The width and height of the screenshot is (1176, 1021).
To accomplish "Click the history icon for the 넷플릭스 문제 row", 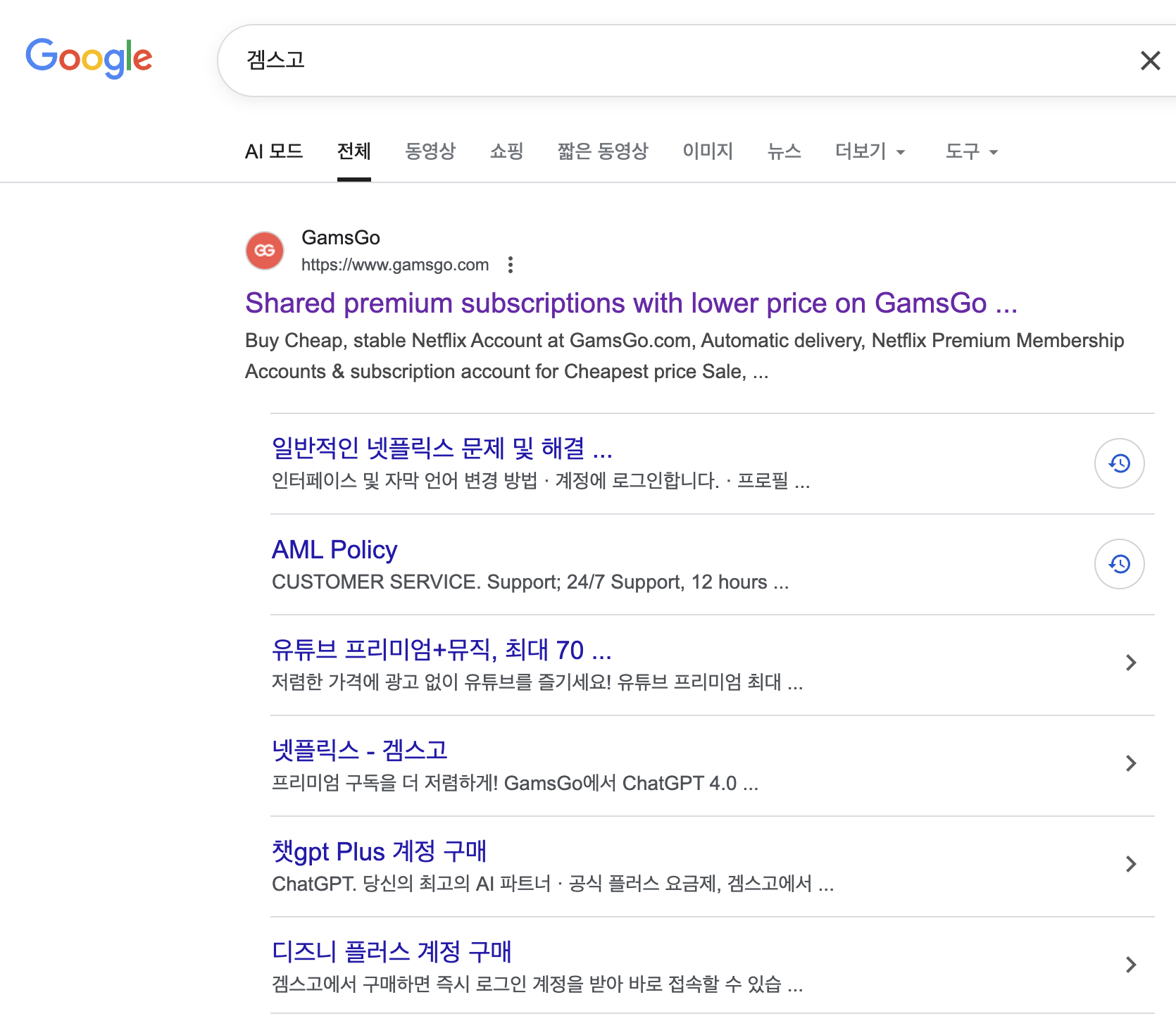I will (1120, 463).
